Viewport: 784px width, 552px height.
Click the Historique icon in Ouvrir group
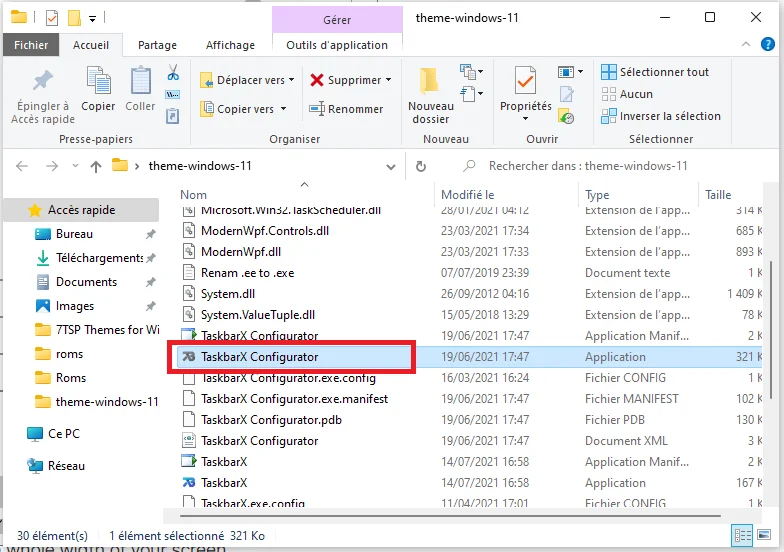pos(566,116)
